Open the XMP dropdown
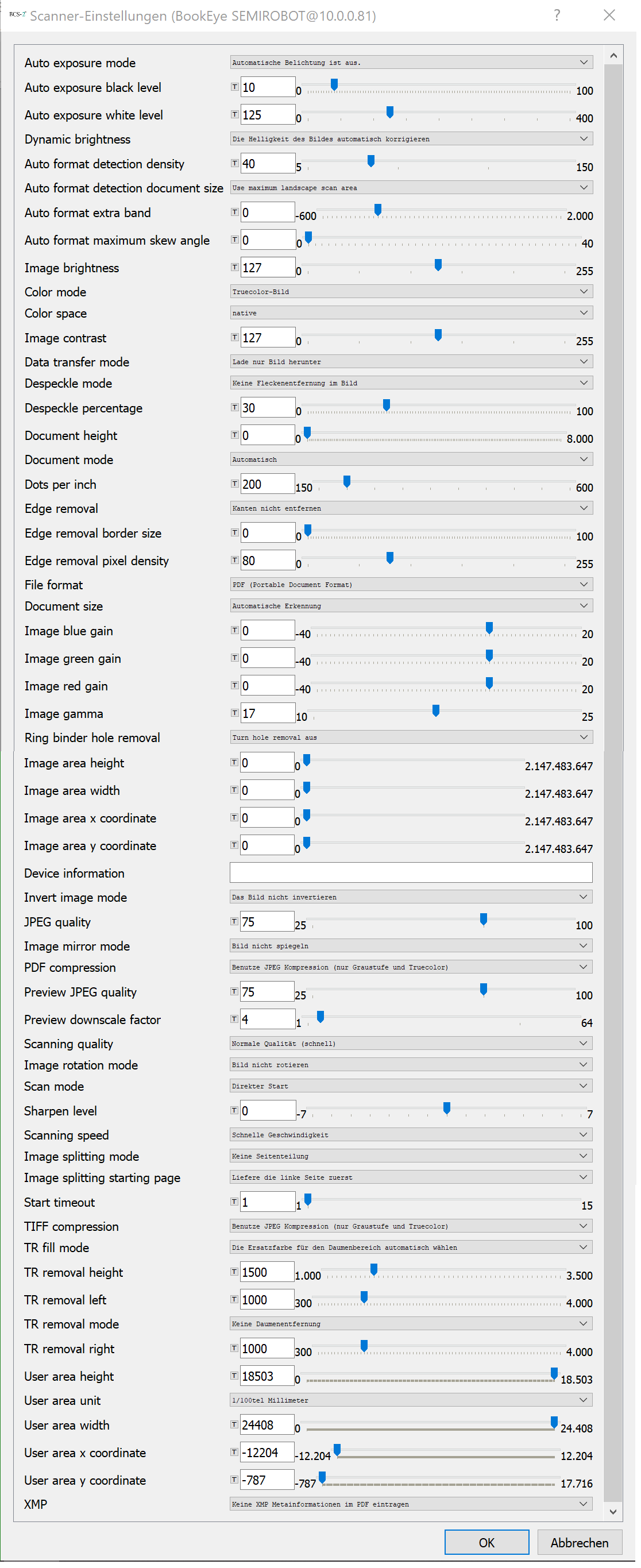This screenshot has height=1568, width=641. 411,1504
